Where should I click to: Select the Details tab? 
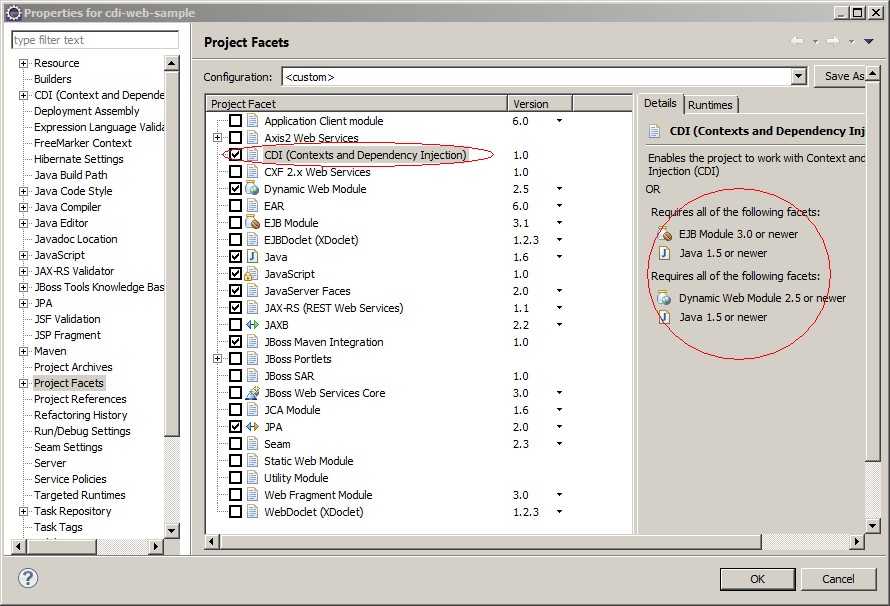pyautogui.click(x=660, y=103)
